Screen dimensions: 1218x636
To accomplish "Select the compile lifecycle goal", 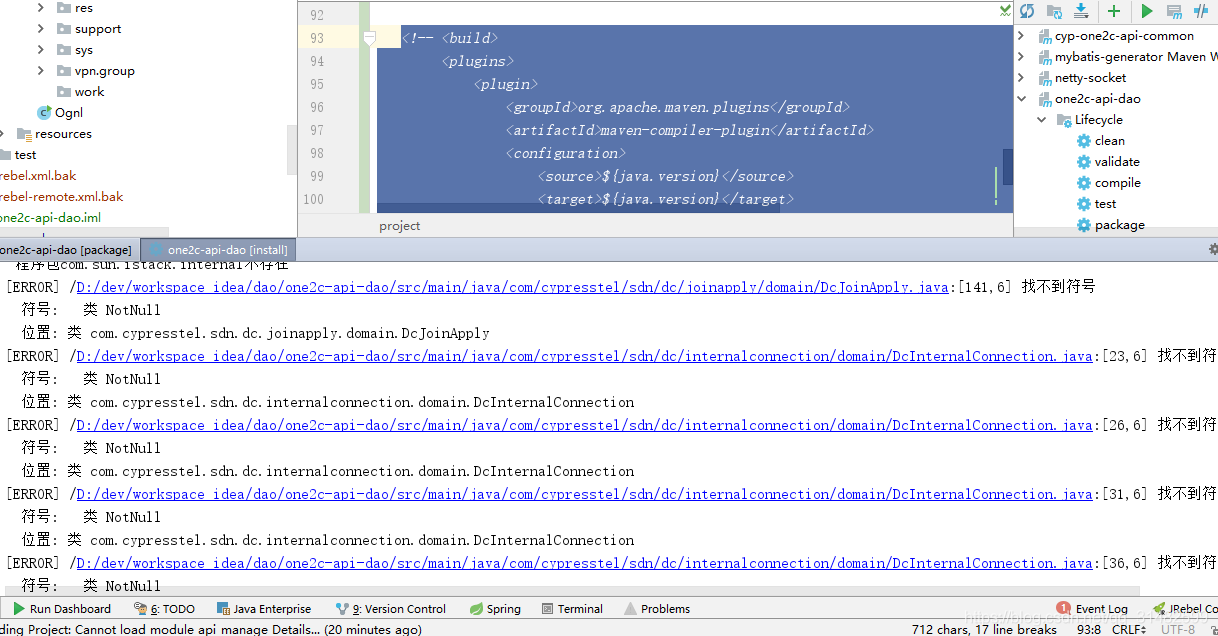I will click(1117, 183).
